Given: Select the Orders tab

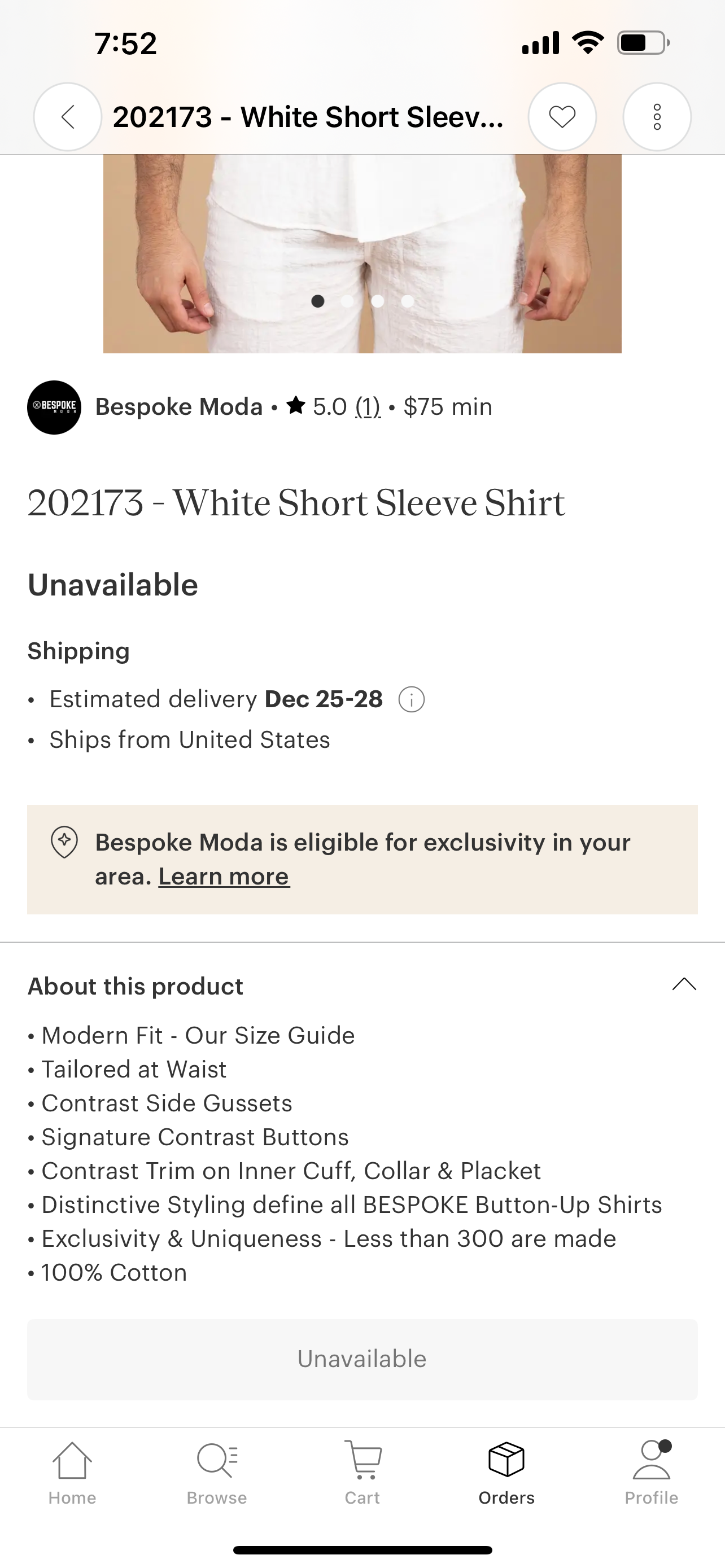Looking at the screenshot, I should [x=506, y=1473].
